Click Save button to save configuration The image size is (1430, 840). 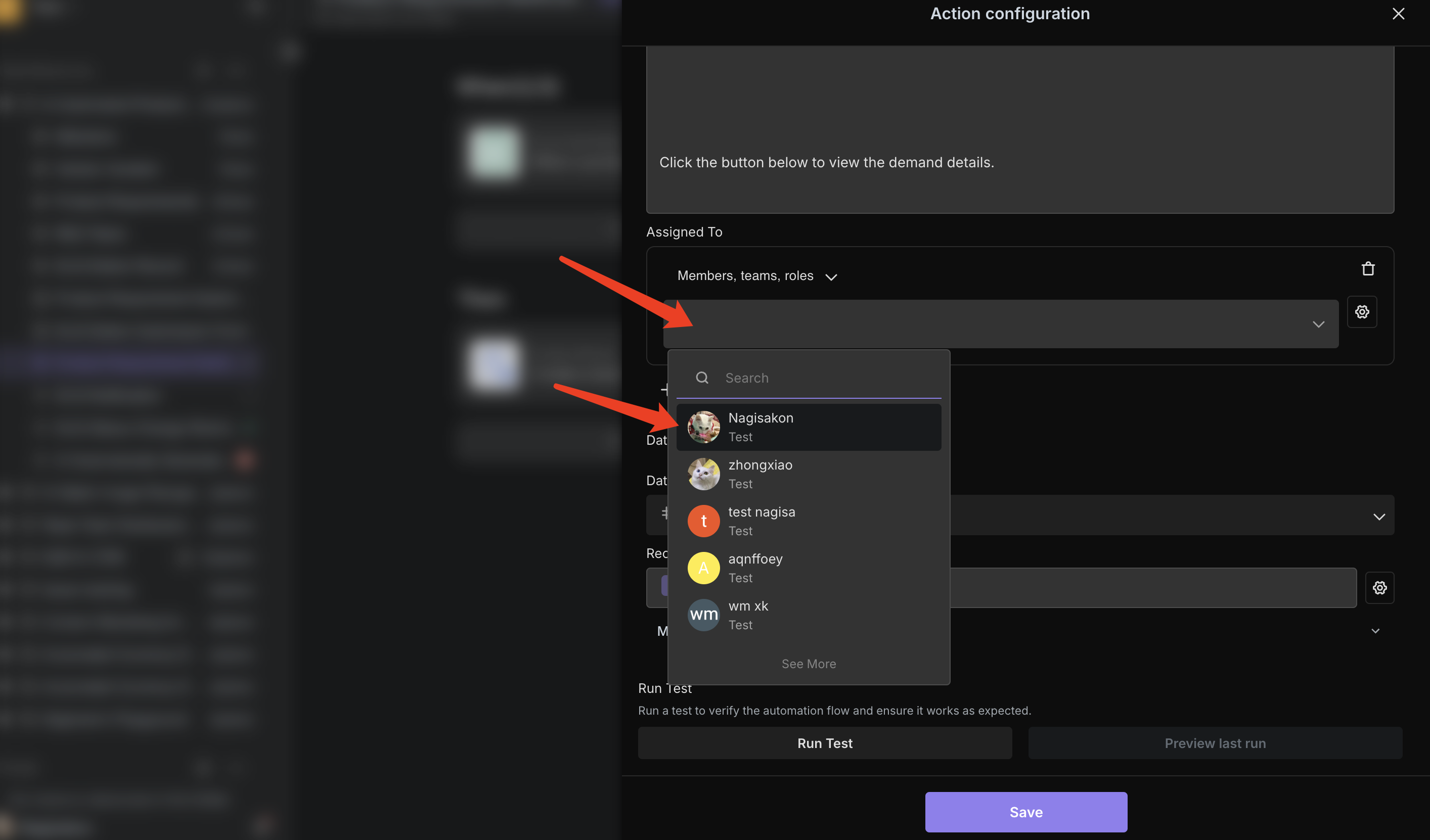(1026, 812)
